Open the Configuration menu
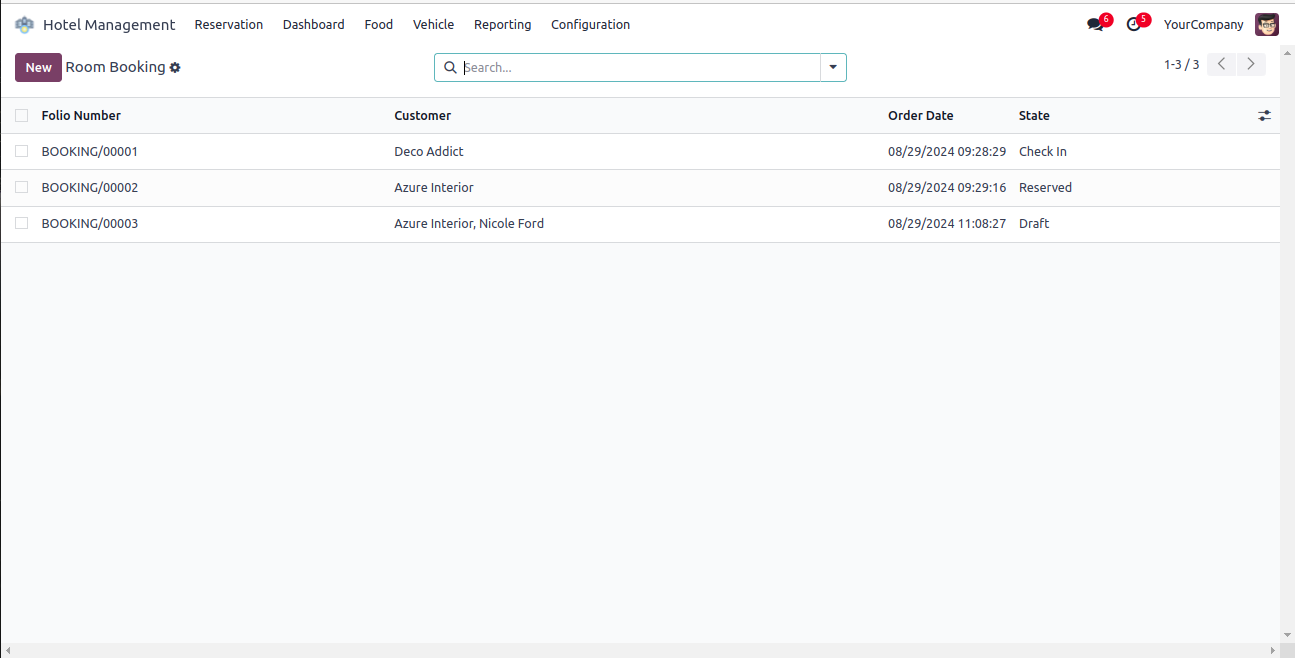The image size is (1295, 658). click(591, 25)
